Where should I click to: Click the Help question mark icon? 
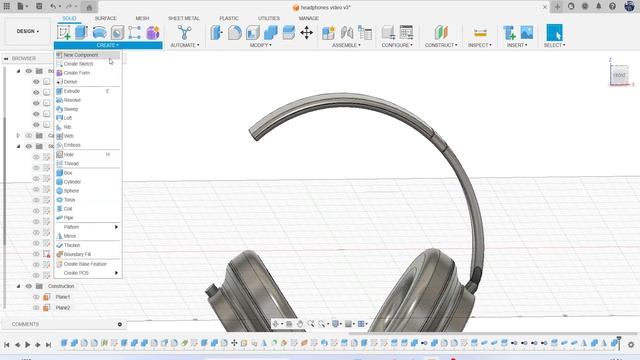[x=612, y=7]
